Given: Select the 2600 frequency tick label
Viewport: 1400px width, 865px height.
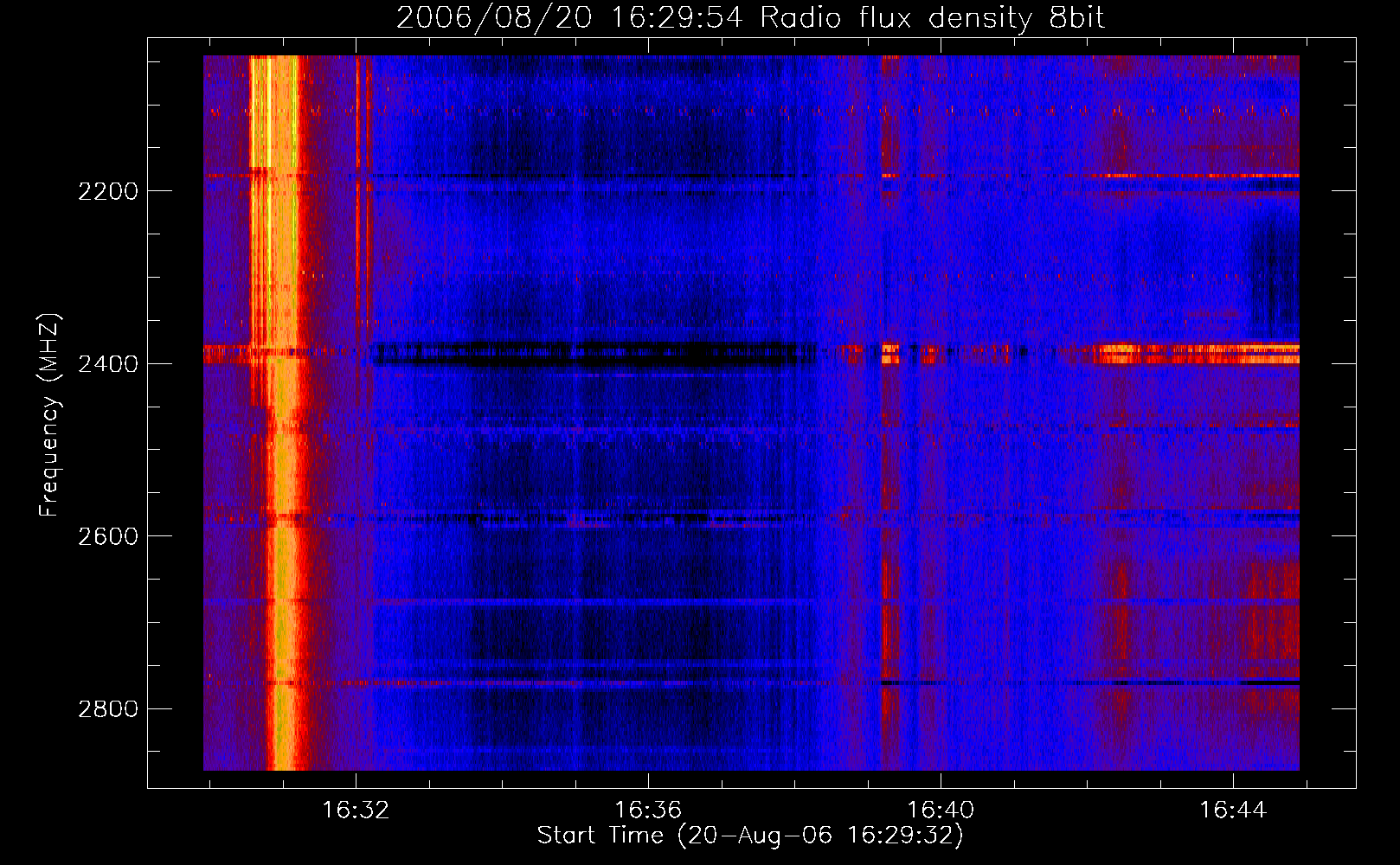Looking at the screenshot, I should tap(107, 536).
